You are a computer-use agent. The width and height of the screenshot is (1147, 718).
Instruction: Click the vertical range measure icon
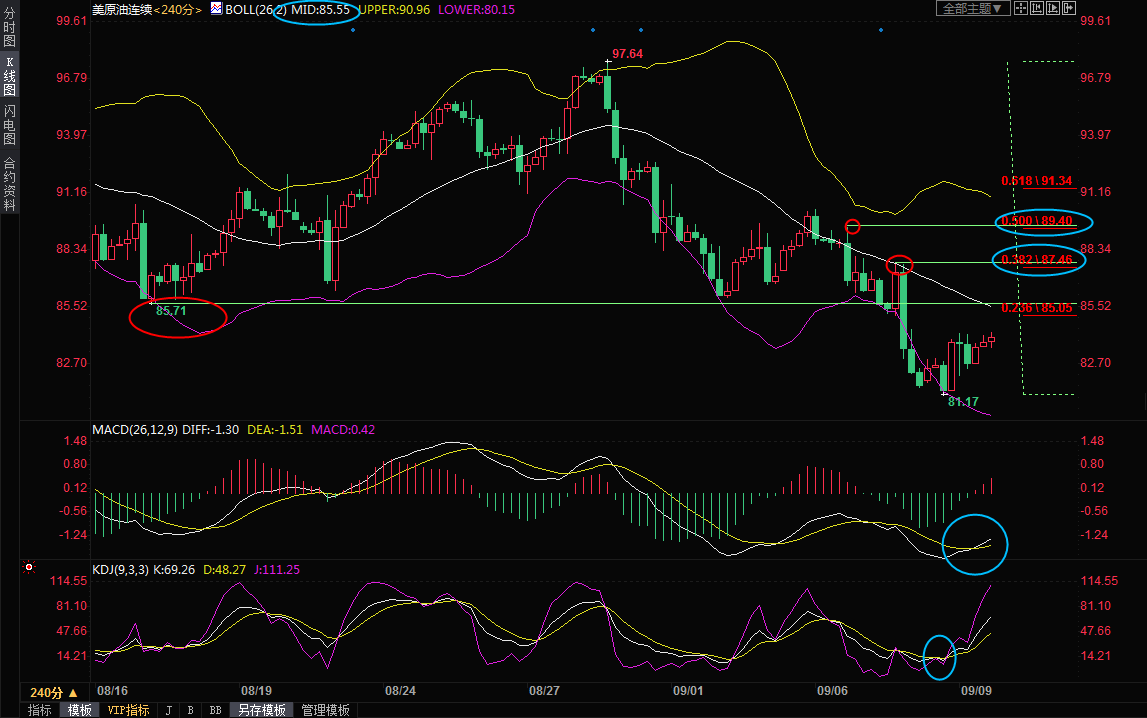pos(1037,8)
